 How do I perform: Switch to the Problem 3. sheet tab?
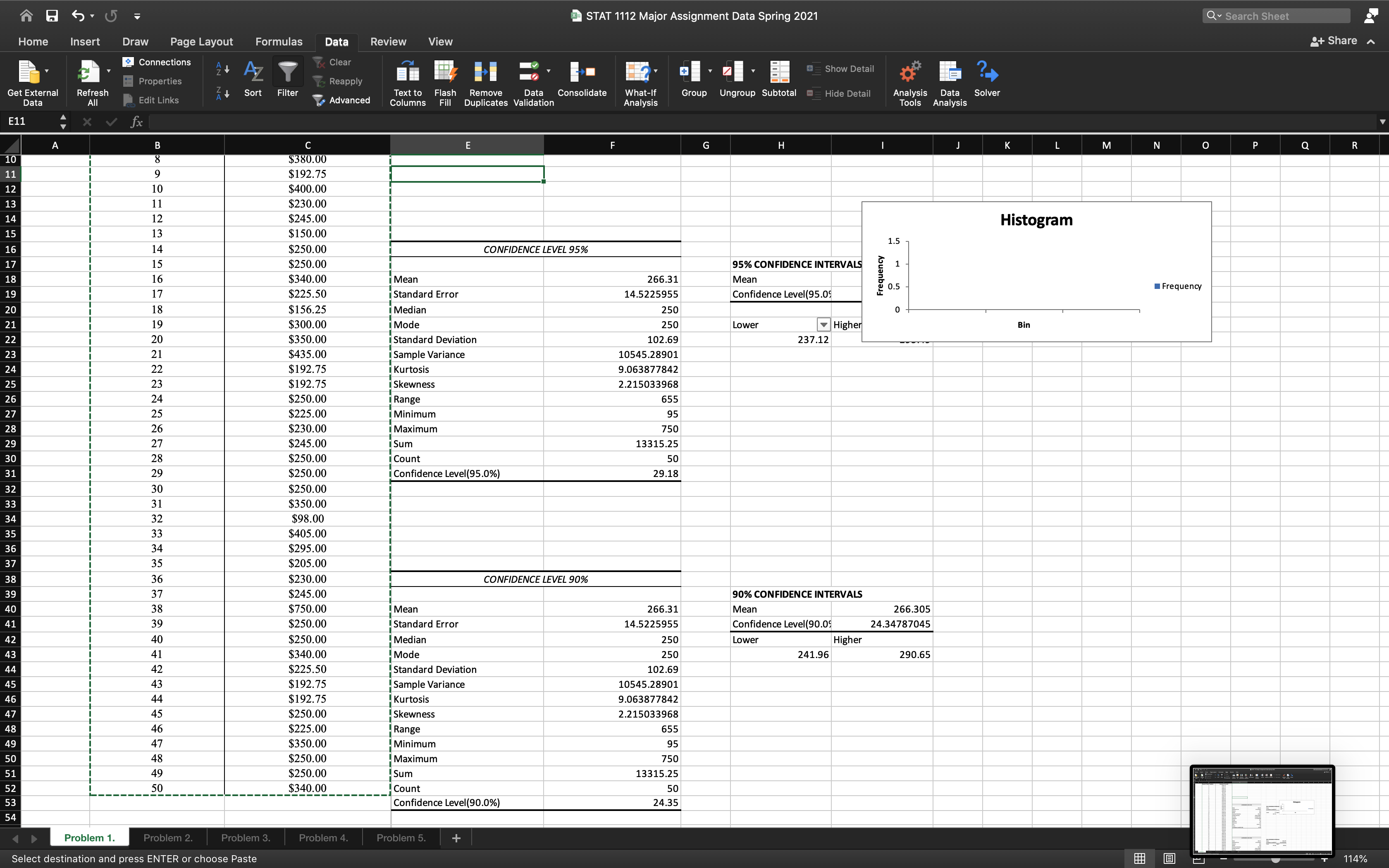pyautogui.click(x=245, y=837)
